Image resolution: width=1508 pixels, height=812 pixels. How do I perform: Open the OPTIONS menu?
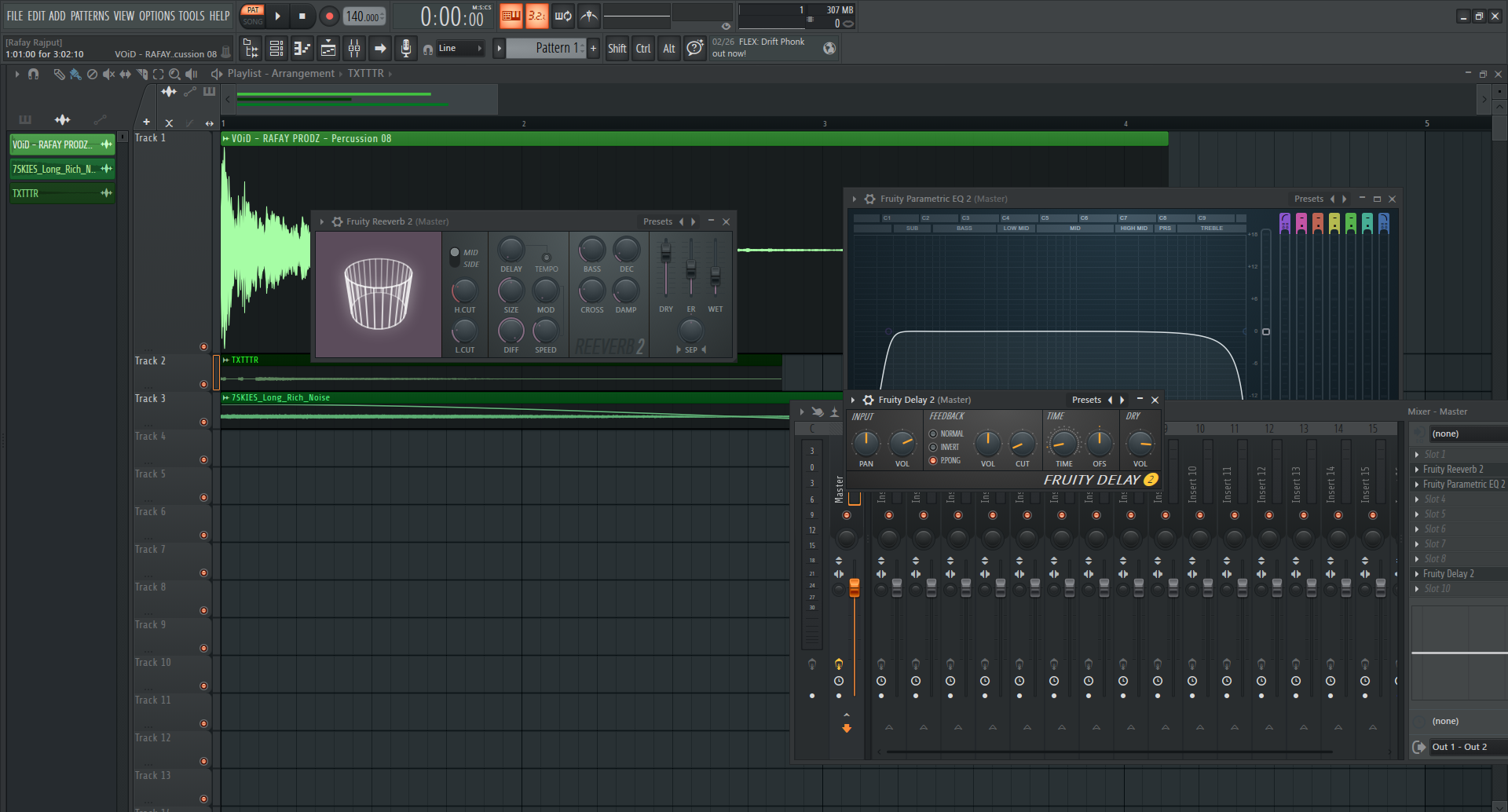(x=156, y=16)
